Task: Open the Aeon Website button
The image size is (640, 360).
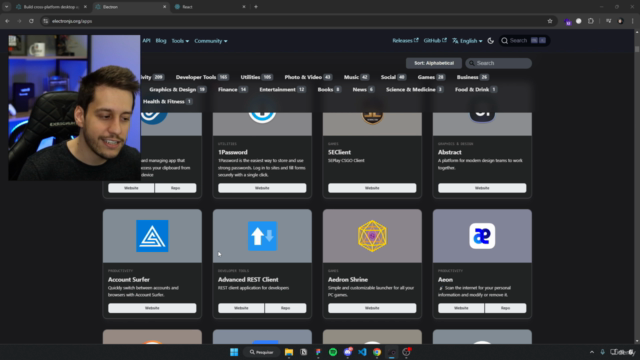Action: pos(461,308)
